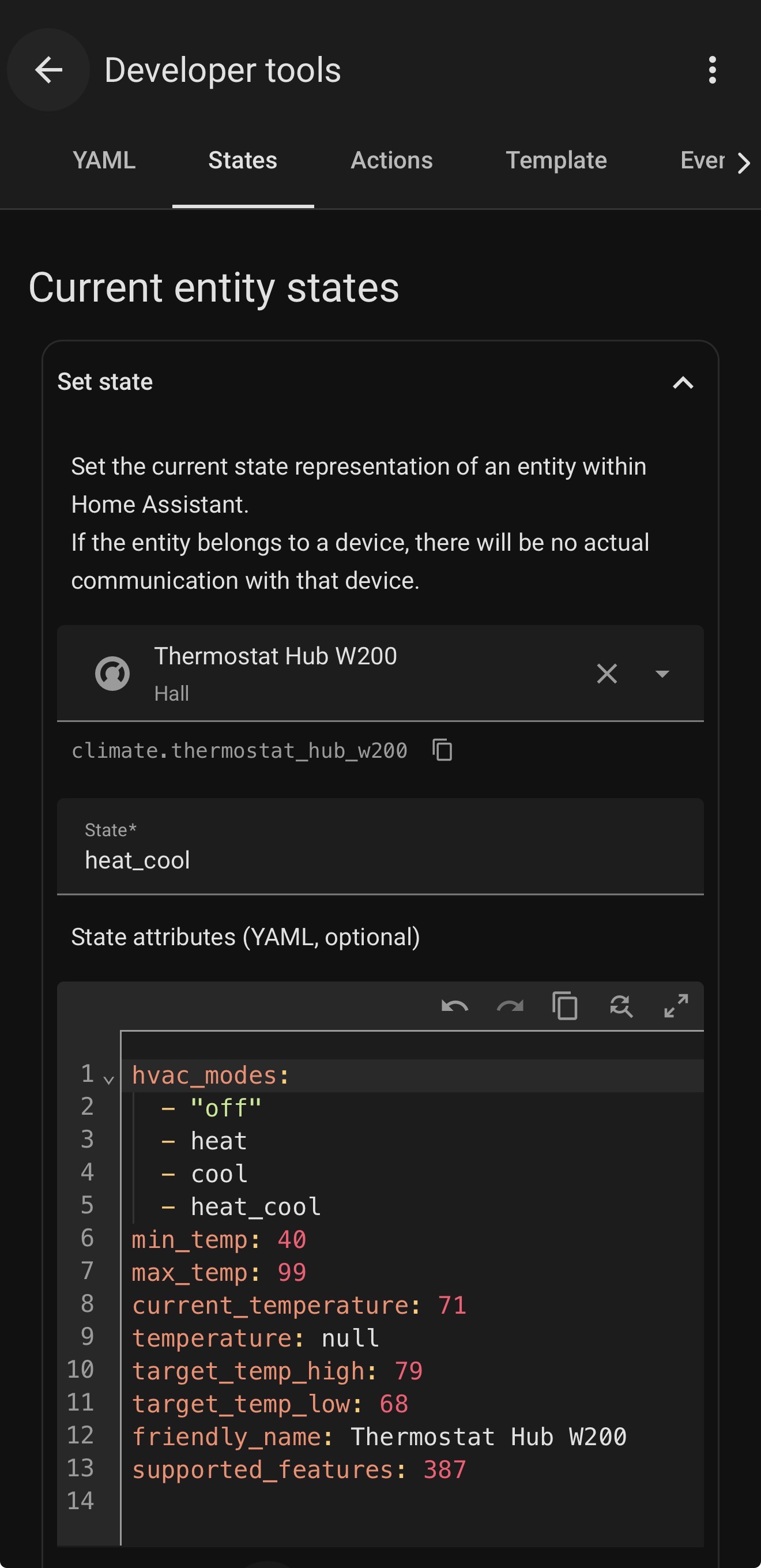Viewport: 761px width, 1568px height.
Task: Copy the climate.thermostat_hub_w200 entity ID
Action: pyautogui.click(x=442, y=749)
